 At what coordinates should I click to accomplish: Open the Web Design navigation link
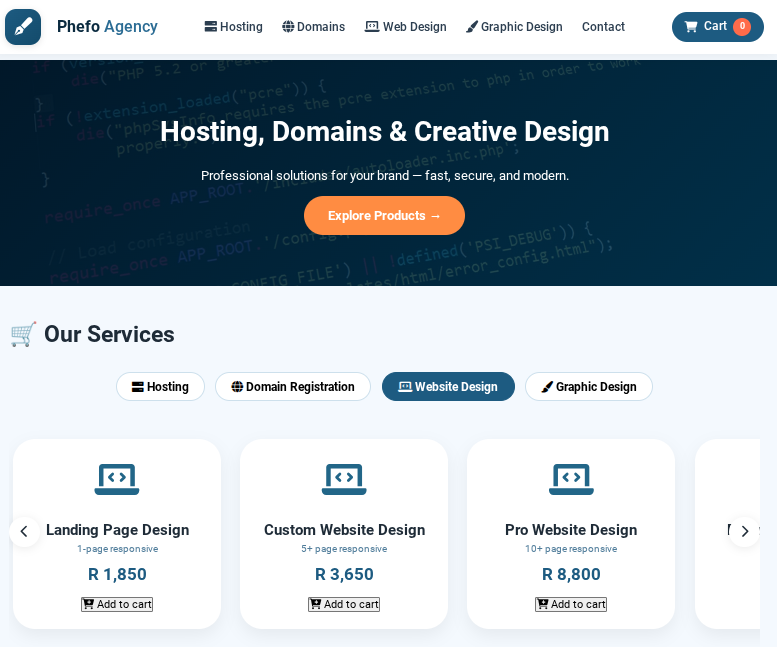[405, 27]
